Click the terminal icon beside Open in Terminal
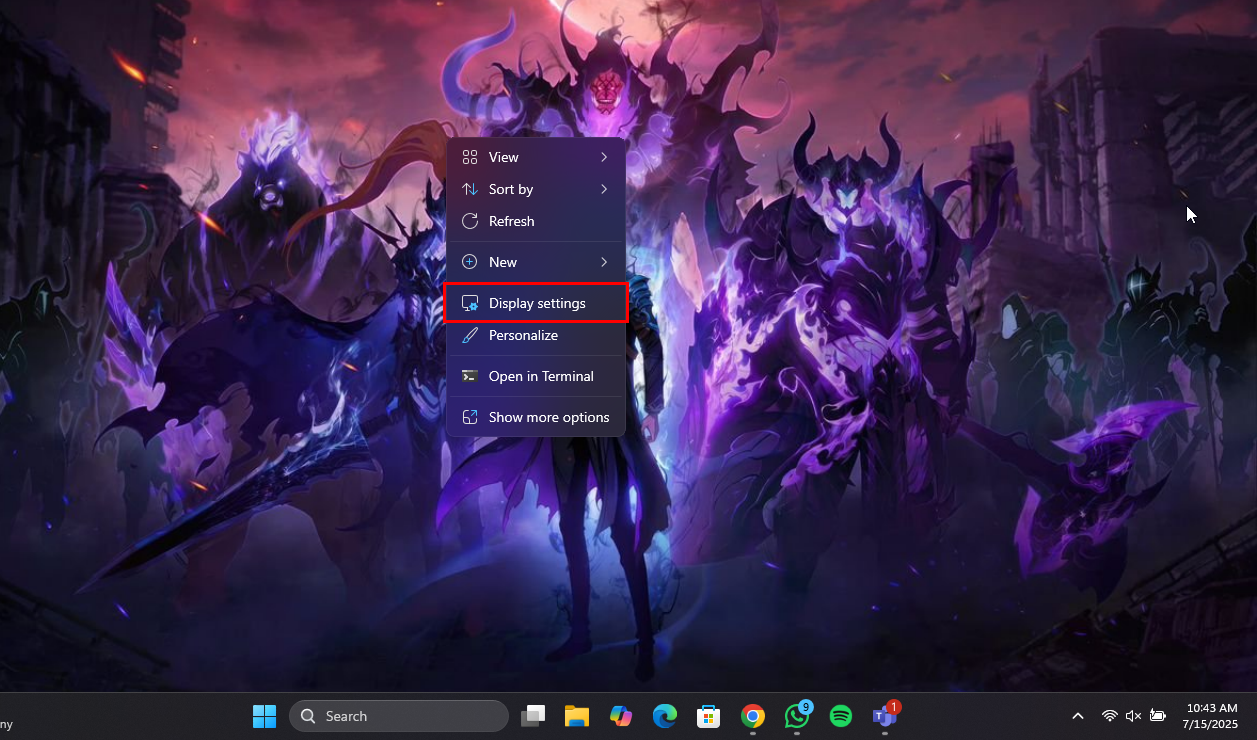Viewport: 1257px width, 740px height. (x=469, y=376)
